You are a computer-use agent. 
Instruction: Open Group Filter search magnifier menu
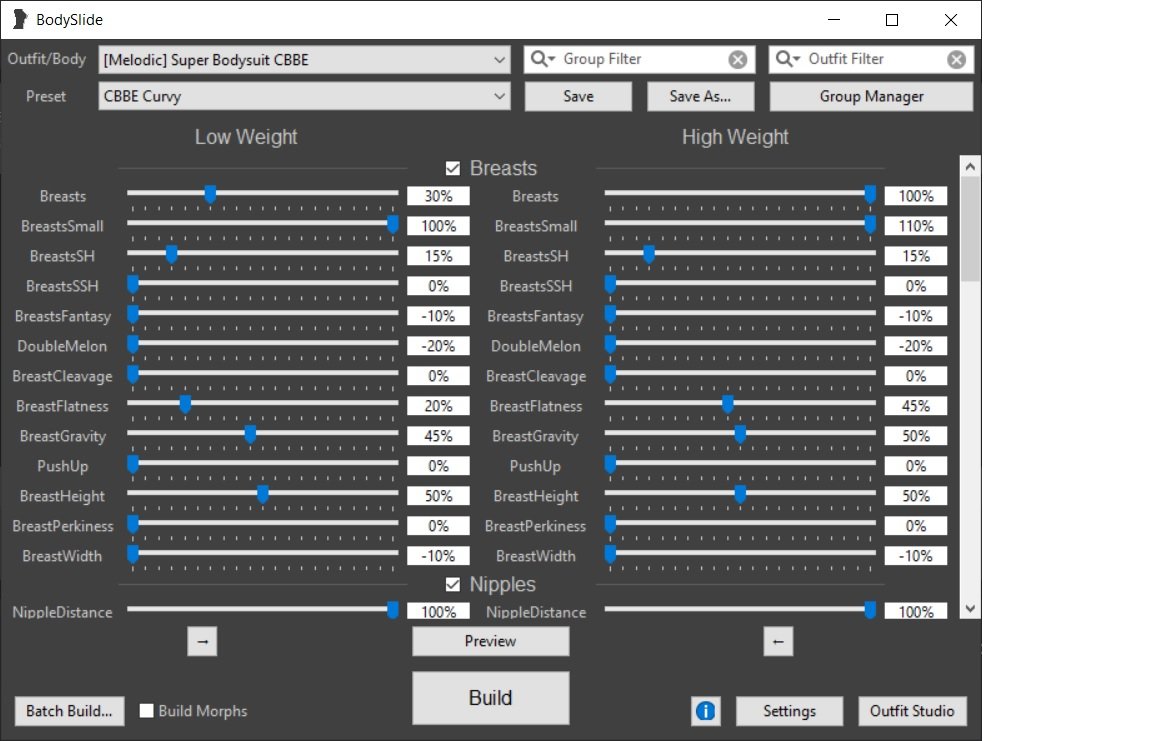[x=543, y=60]
